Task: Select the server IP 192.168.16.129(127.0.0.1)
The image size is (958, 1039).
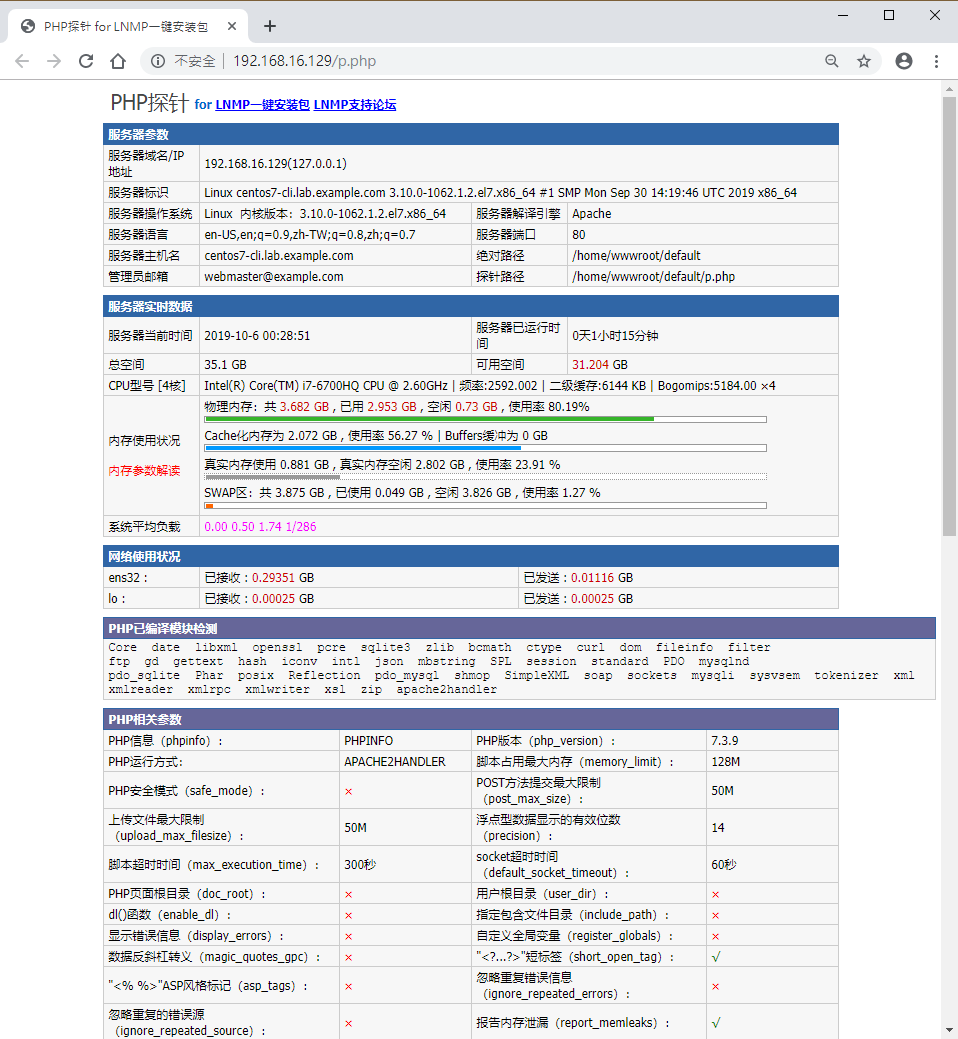Action: (x=275, y=164)
